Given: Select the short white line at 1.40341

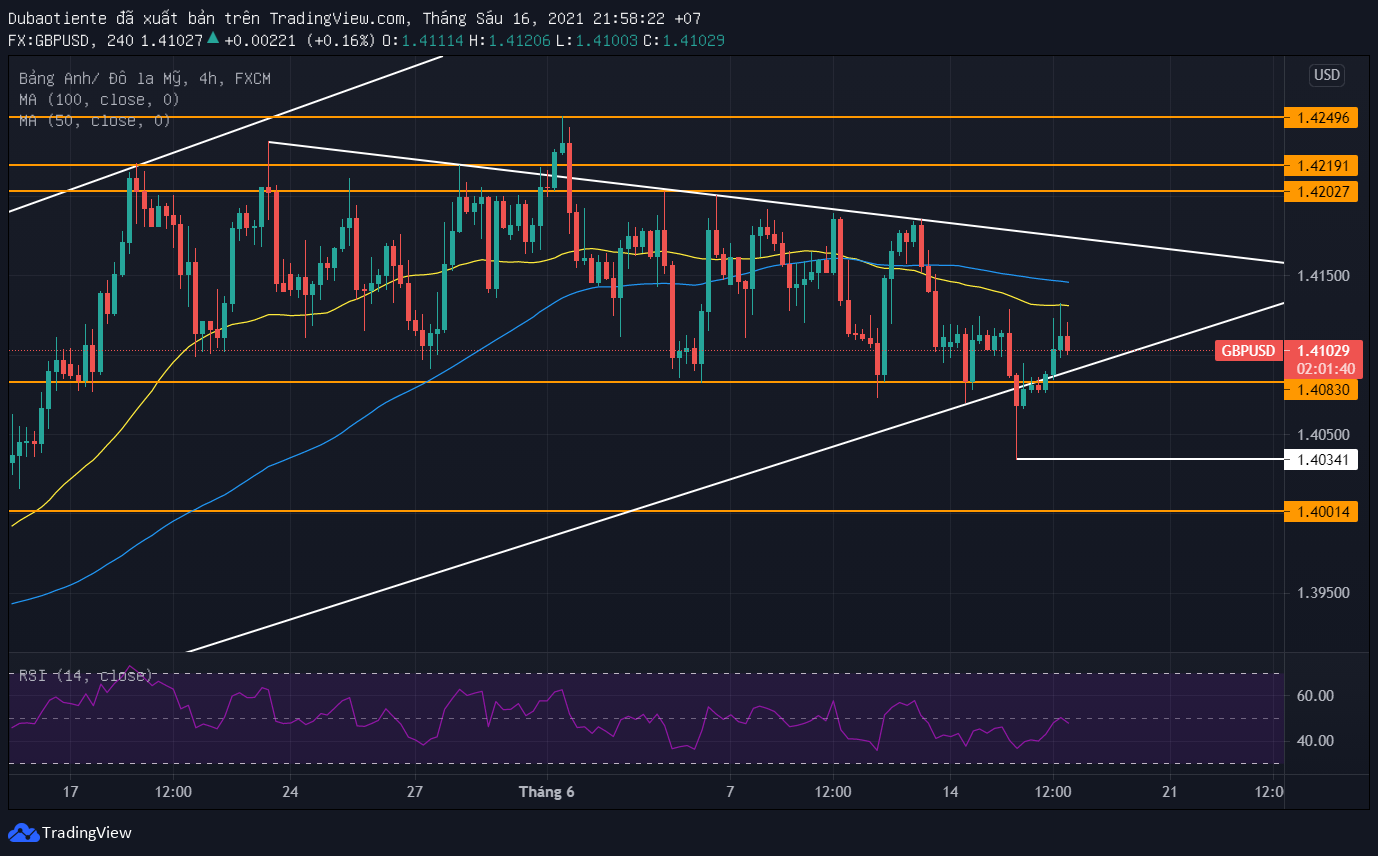Looking at the screenshot, I should coord(1150,459).
